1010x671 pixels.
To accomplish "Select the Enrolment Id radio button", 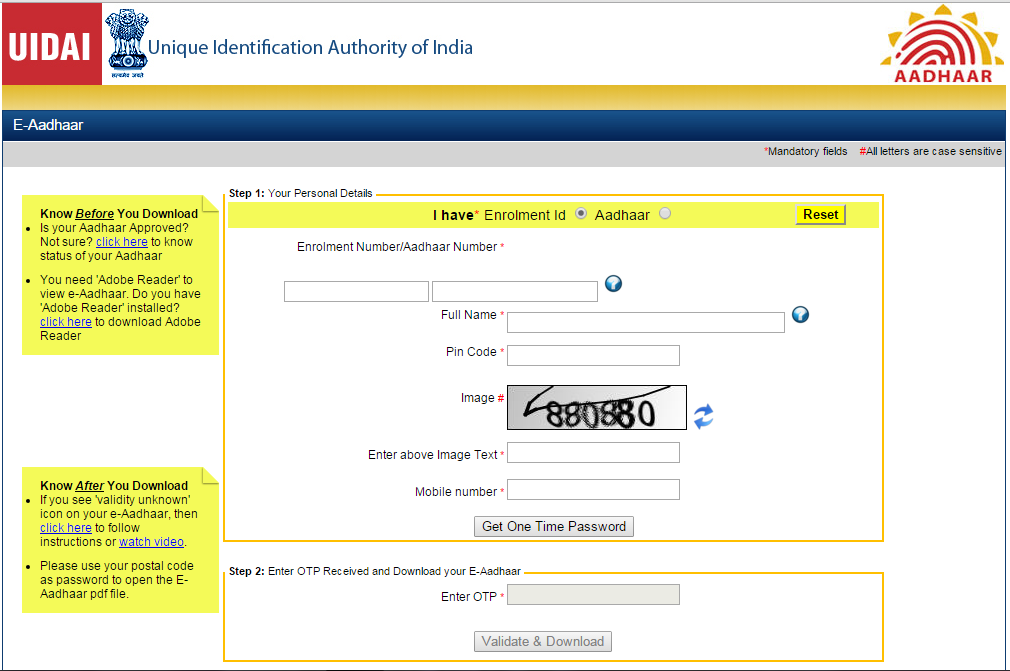I will (x=581, y=212).
